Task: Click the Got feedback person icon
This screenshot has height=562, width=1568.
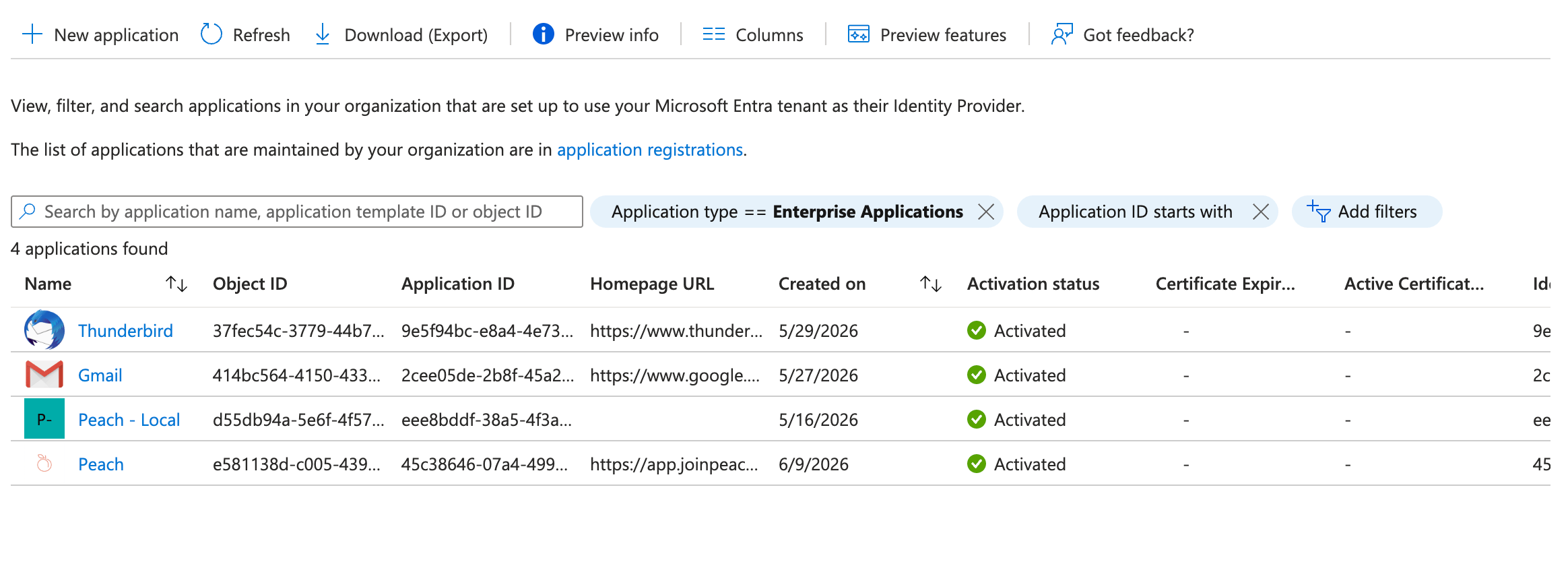Action: coord(1061,34)
